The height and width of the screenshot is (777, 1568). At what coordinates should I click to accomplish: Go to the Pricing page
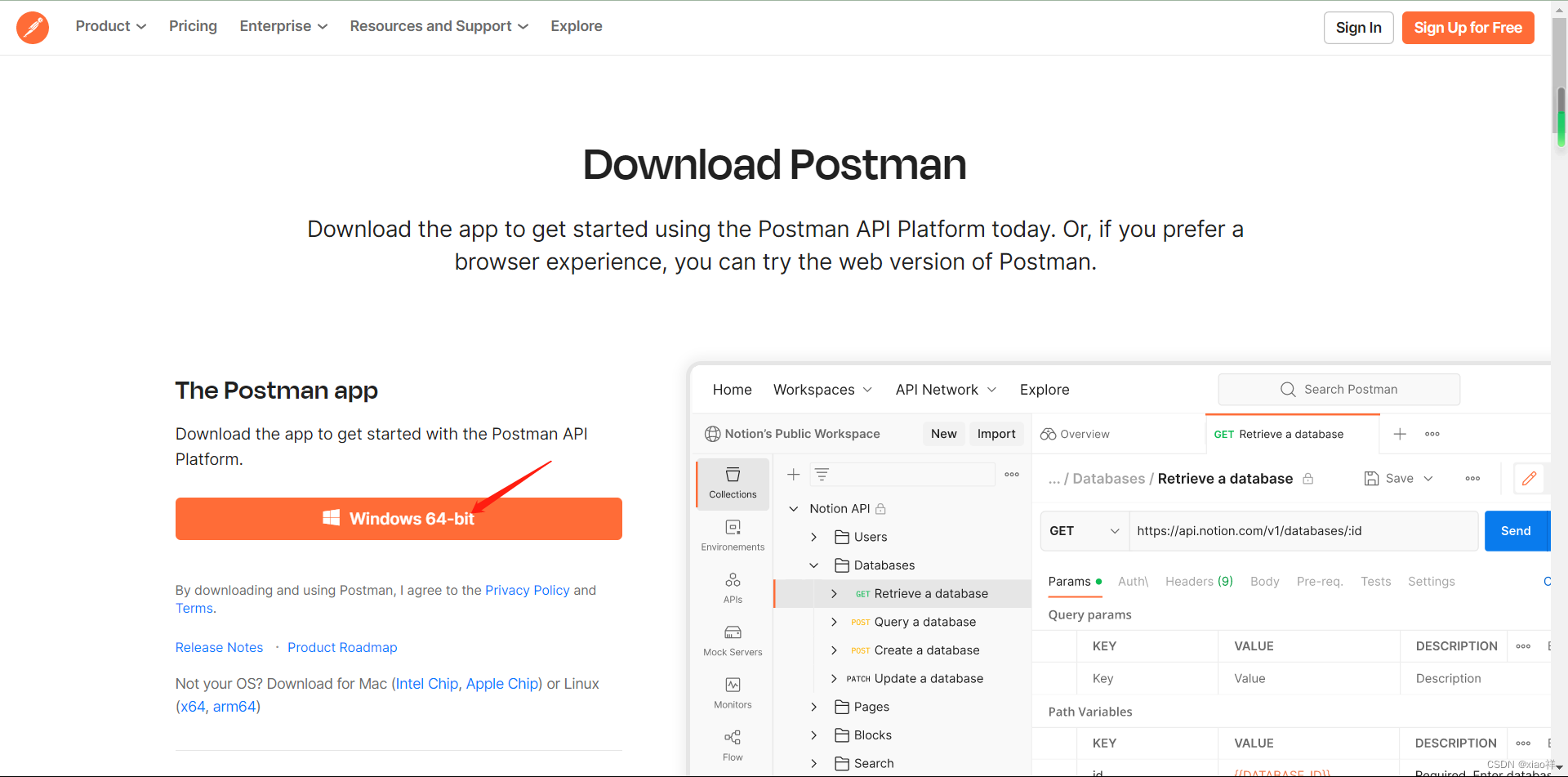(x=193, y=26)
